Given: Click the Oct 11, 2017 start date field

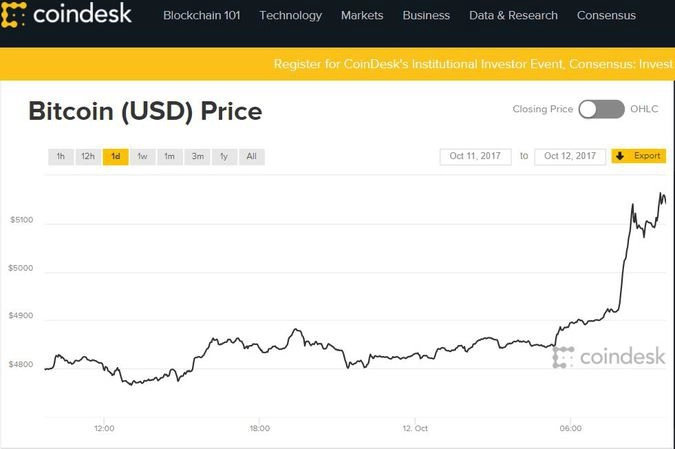Looking at the screenshot, I should pos(475,156).
